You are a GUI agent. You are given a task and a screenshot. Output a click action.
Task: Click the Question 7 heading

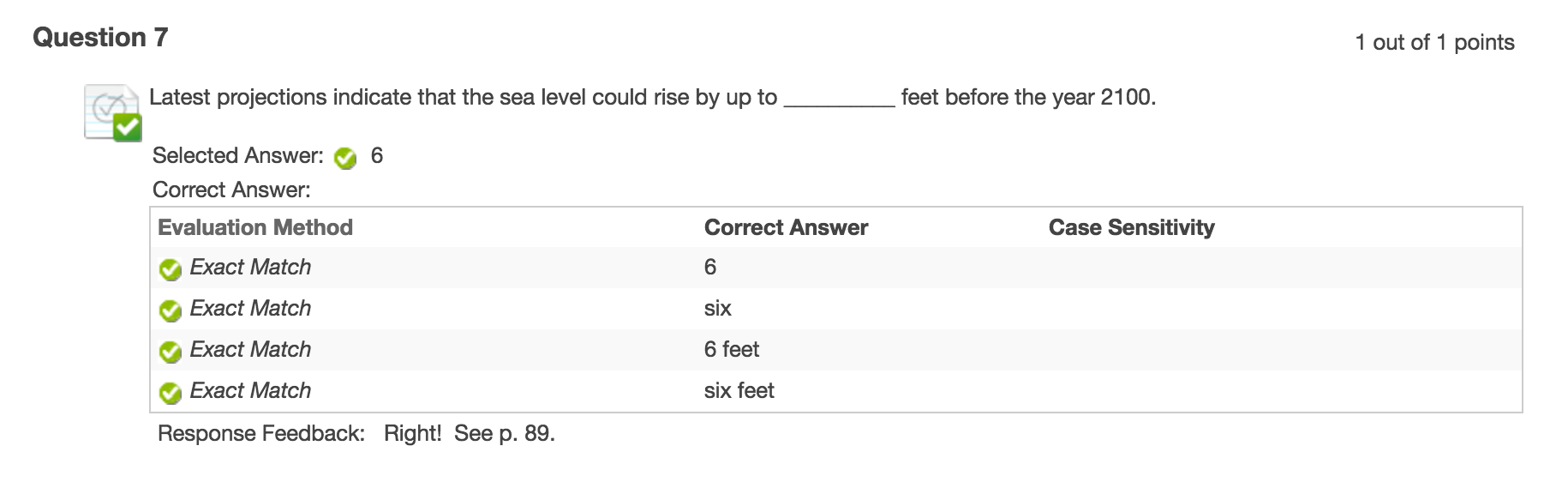pyautogui.click(x=100, y=38)
